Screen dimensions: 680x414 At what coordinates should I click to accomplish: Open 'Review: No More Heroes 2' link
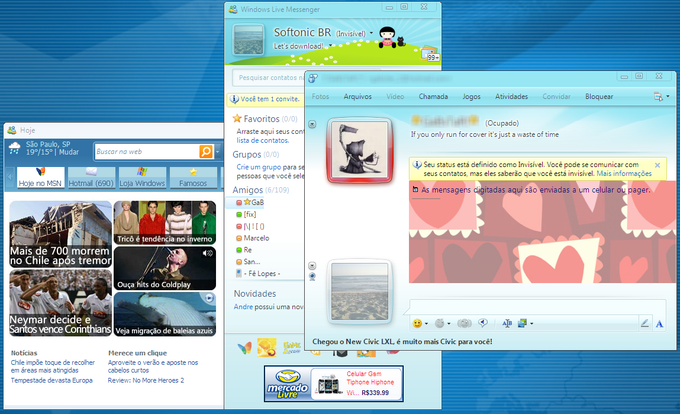pos(146,381)
